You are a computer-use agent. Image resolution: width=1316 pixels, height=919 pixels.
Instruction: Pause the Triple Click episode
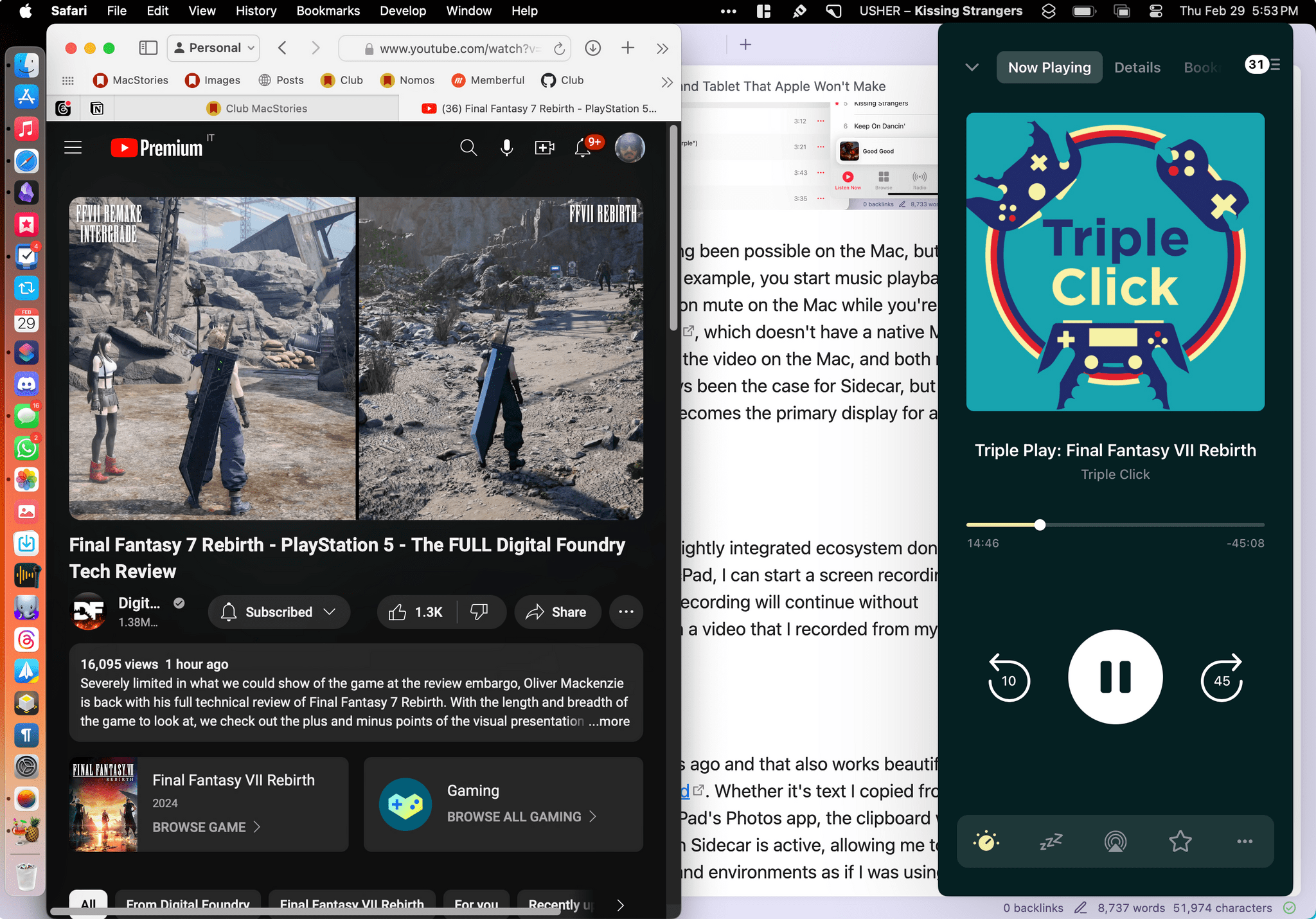(x=1116, y=677)
